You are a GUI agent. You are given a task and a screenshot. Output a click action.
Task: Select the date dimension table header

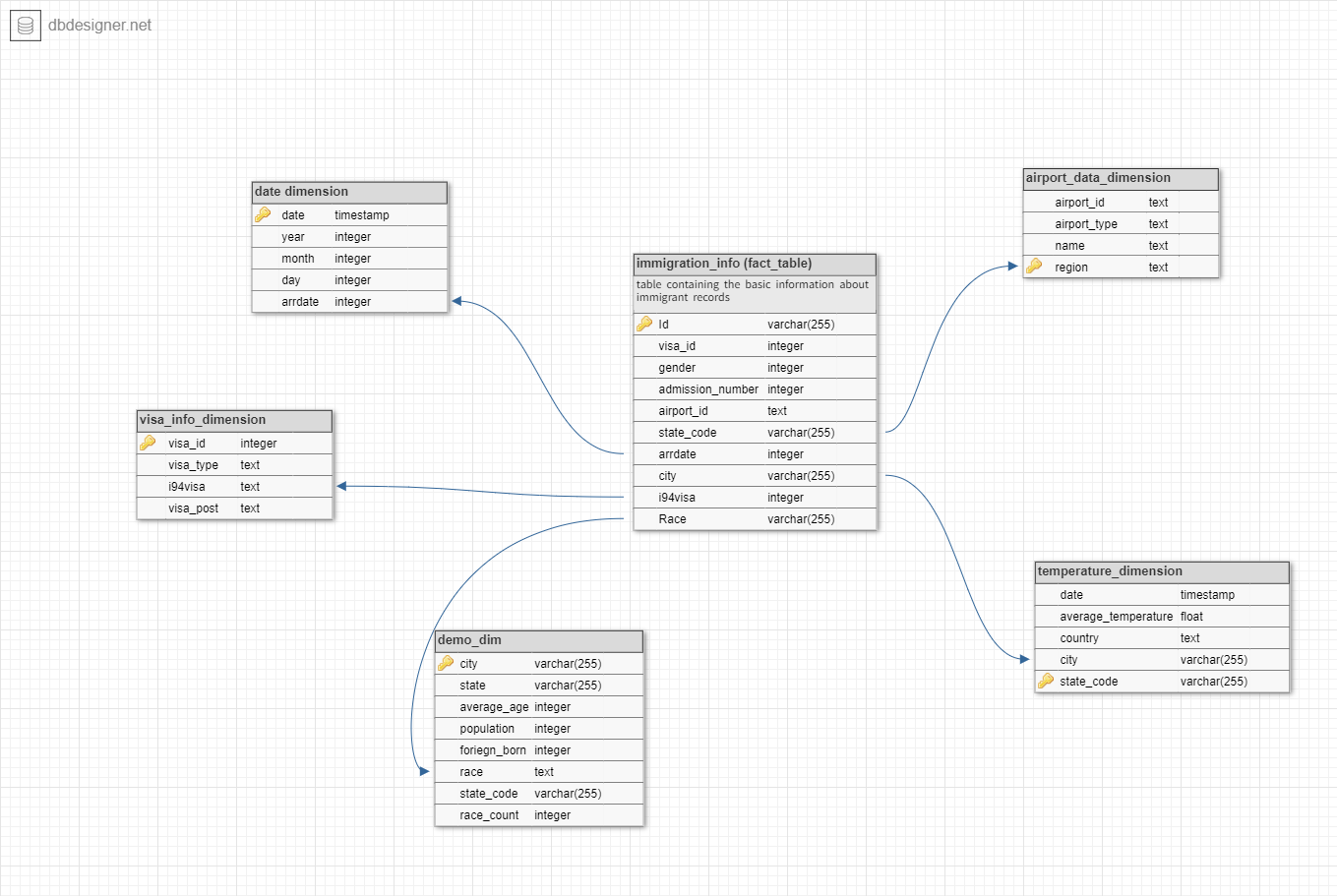click(x=349, y=192)
